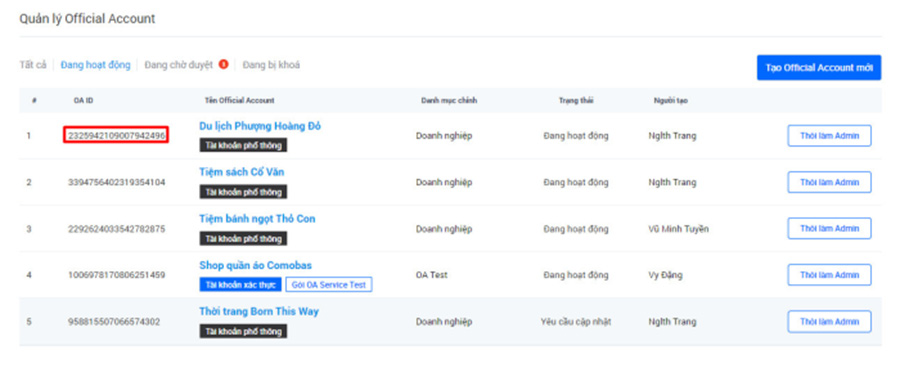This screenshot has width=900, height=377.
Task: Click Thôi làm Admin for Thời trang Born This Way
Action: (829, 321)
